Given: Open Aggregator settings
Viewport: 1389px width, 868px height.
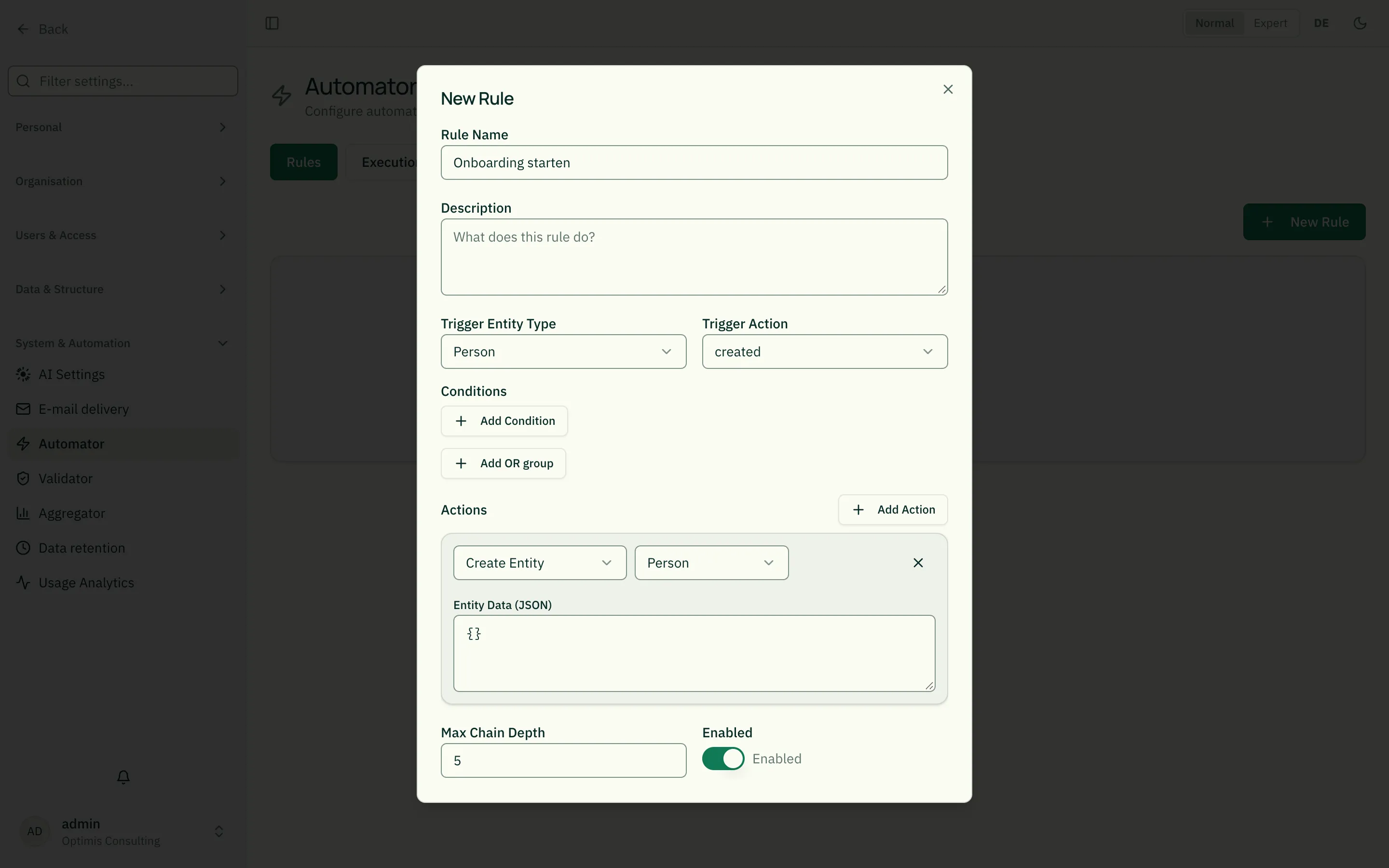Looking at the screenshot, I should click(123, 513).
